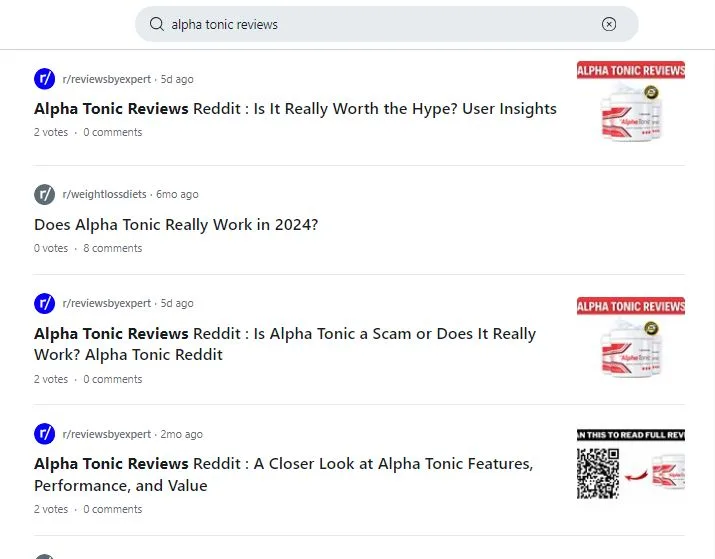The height and width of the screenshot is (559, 715).
Task: Open post 'Is Alpha Tonic a Scam or Does It Really Work'
Action: point(285,344)
